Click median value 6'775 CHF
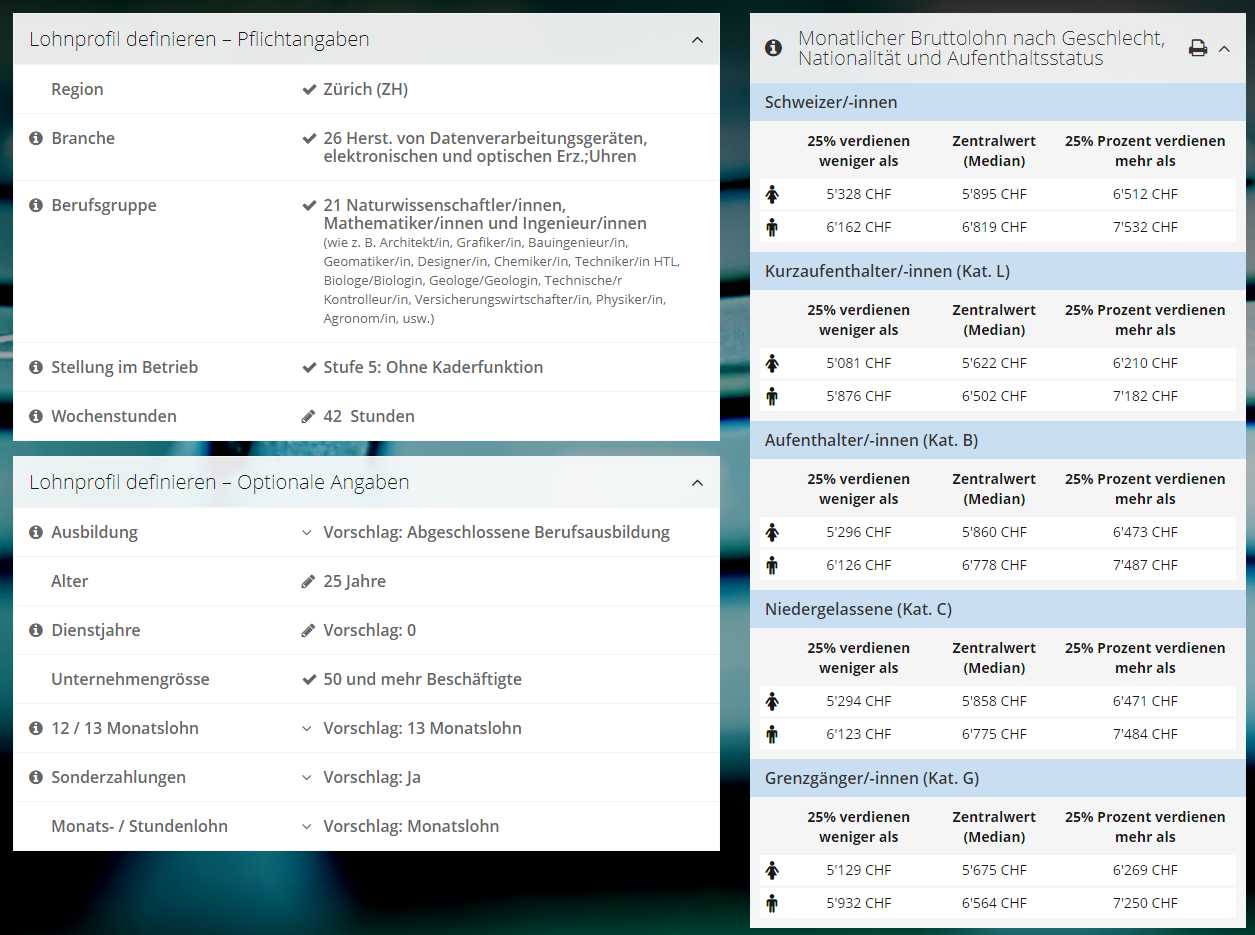The image size is (1255, 935). 994,734
